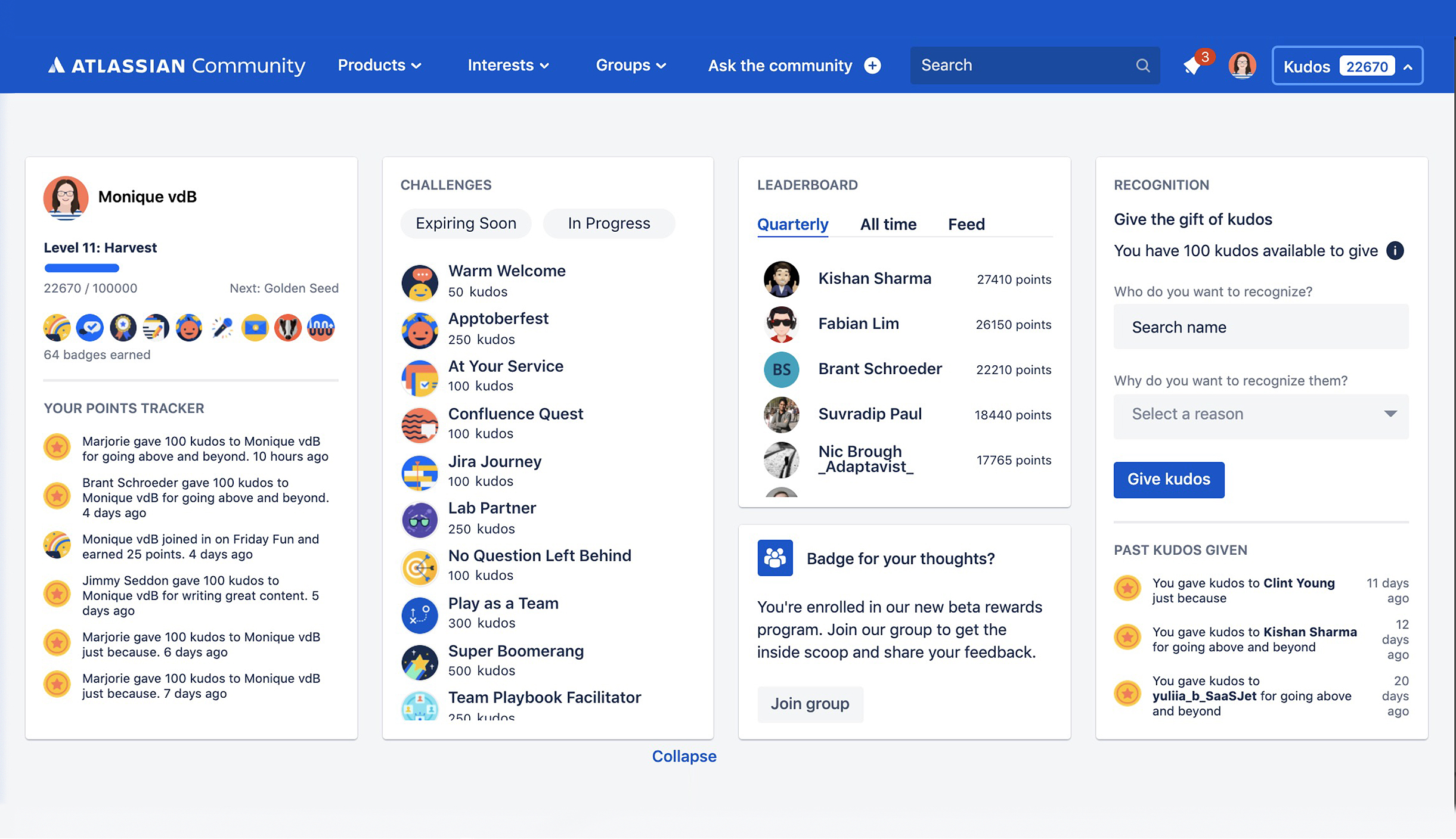The image size is (1456, 839).
Task: Open the Team Playbook Facilitator challenge
Action: pyautogui.click(x=522, y=706)
